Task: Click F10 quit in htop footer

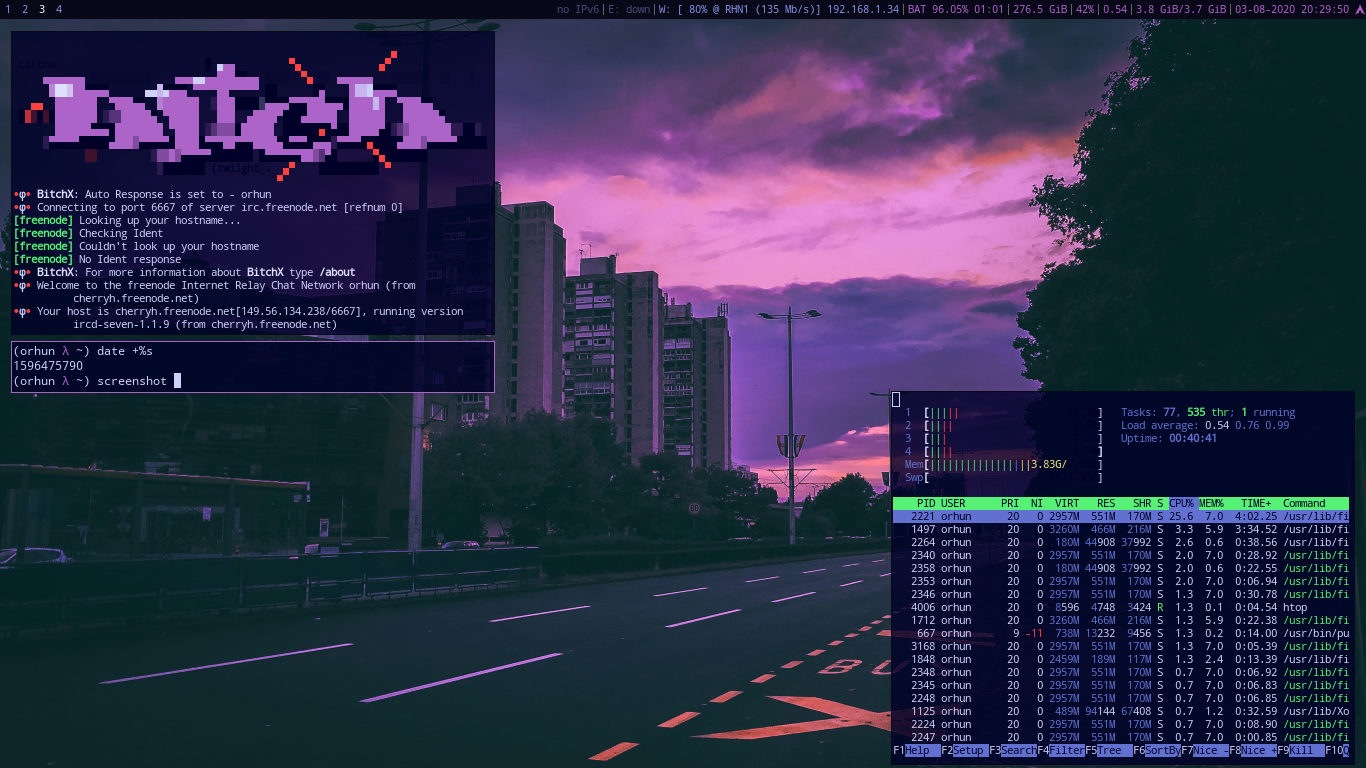Action: click(1337, 750)
